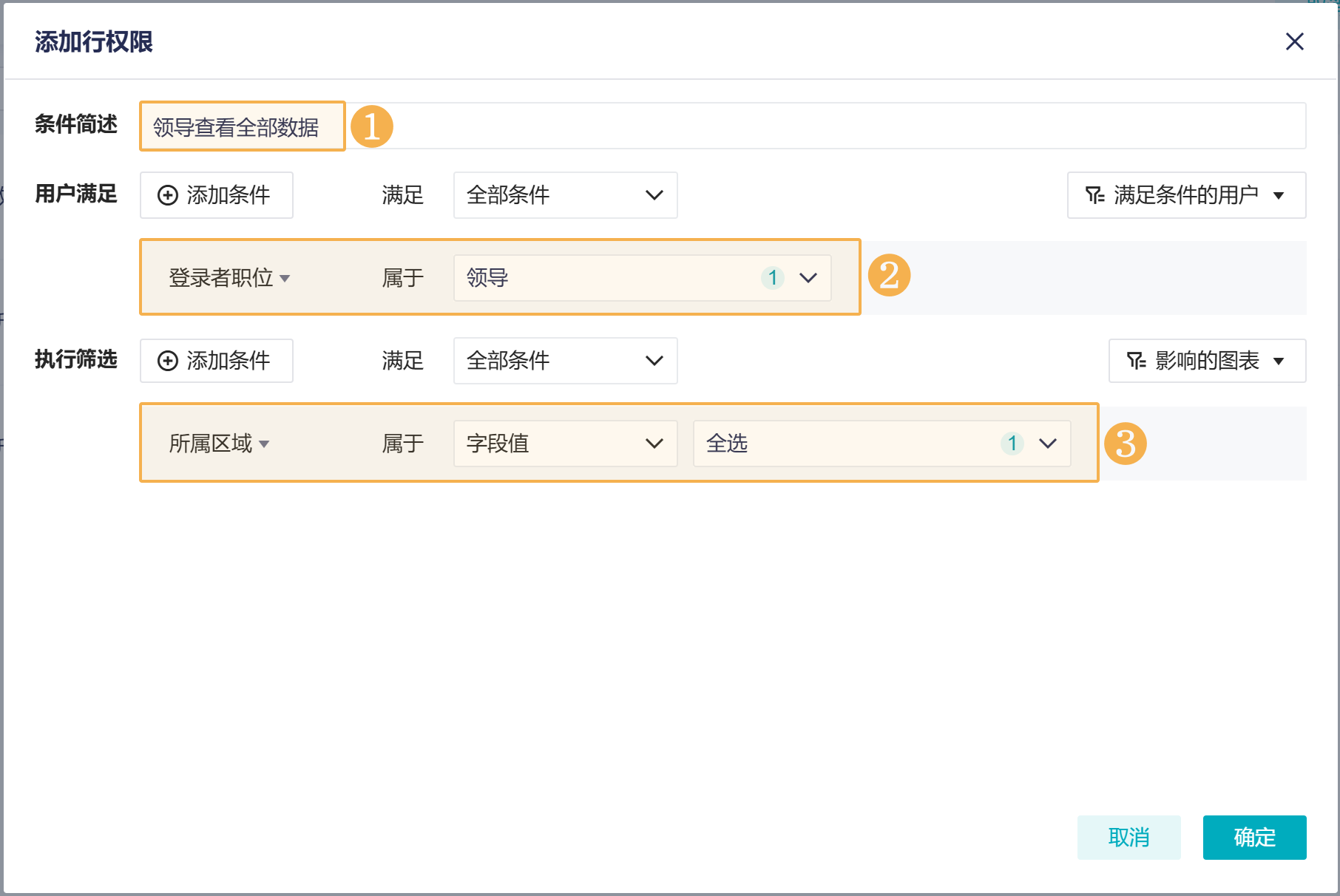This screenshot has width=1340, height=896.
Task: Open the 所属区域 field selector
Action: 219,444
